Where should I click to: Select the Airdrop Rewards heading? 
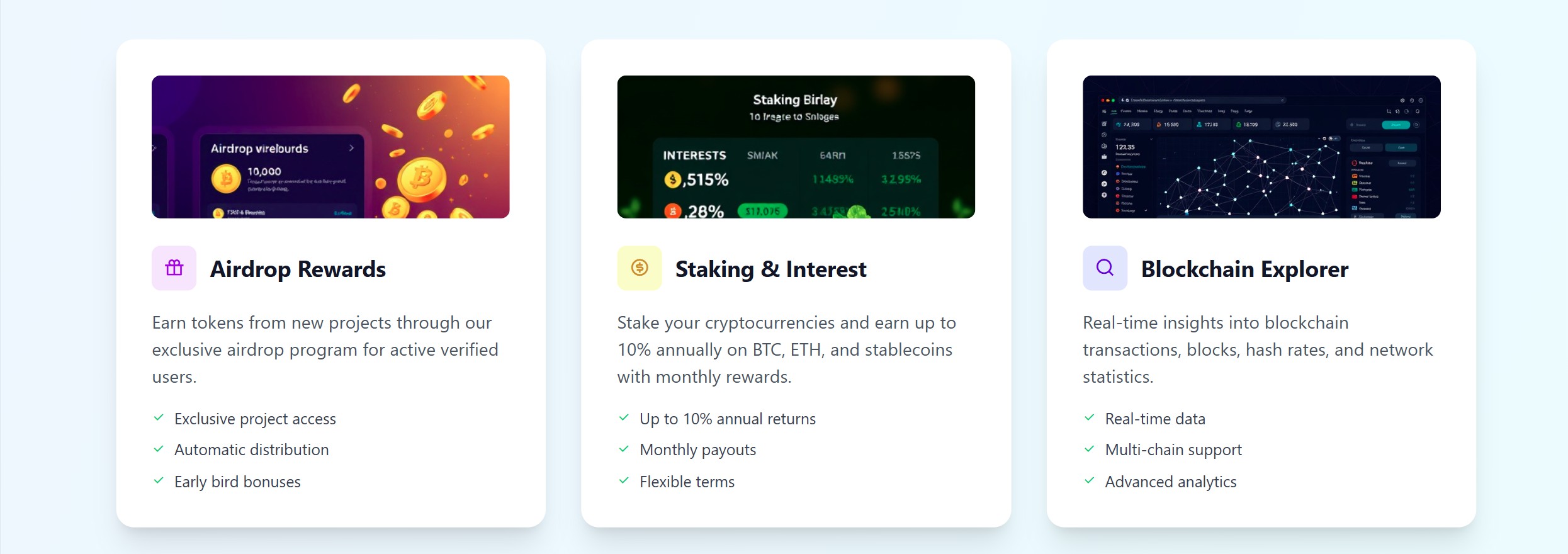(x=298, y=269)
